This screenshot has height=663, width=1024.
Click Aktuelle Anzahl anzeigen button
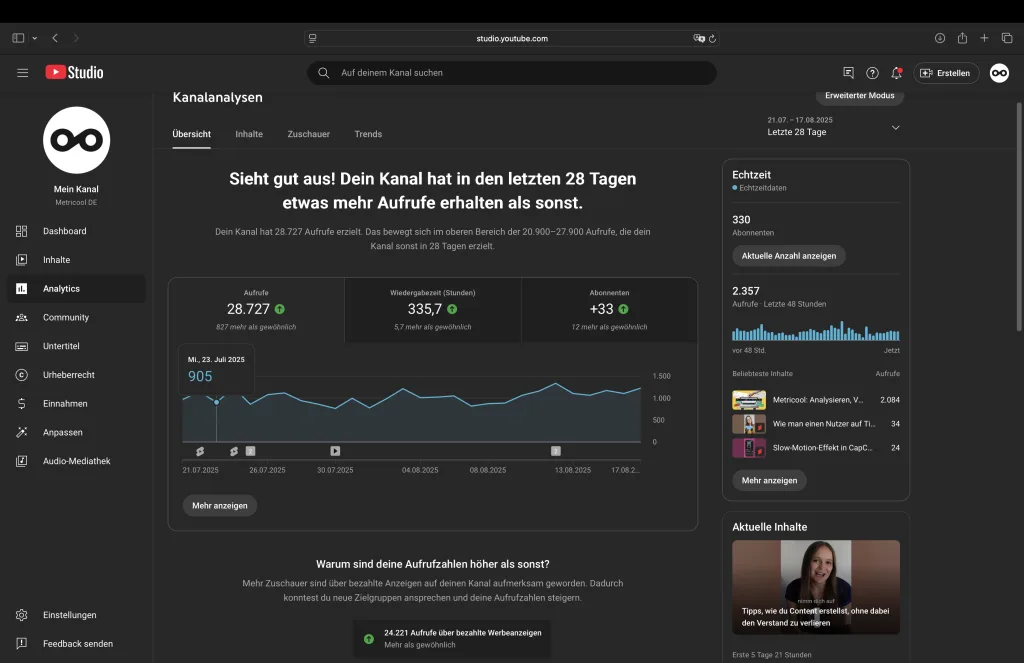click(x=789, y=256)
